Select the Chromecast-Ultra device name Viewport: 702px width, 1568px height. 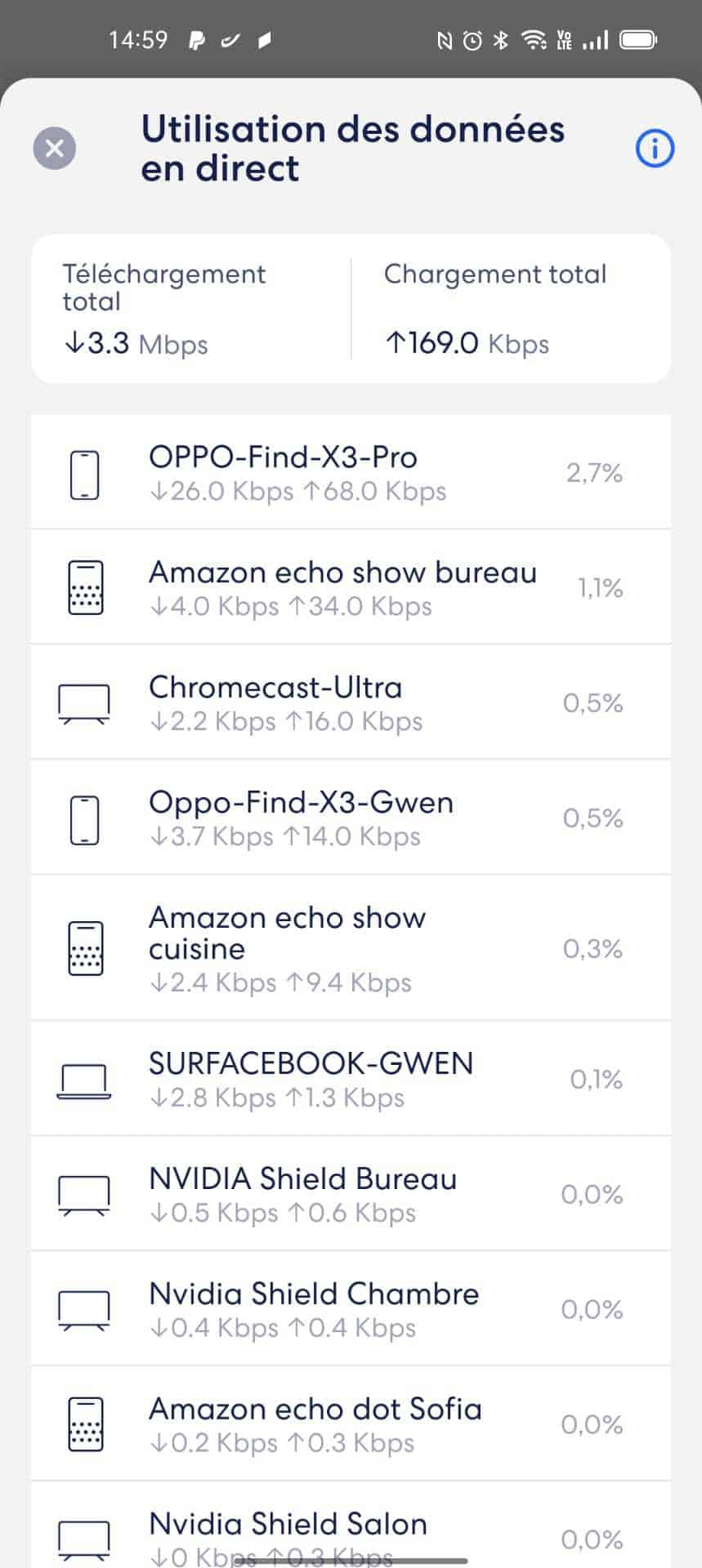275,688
